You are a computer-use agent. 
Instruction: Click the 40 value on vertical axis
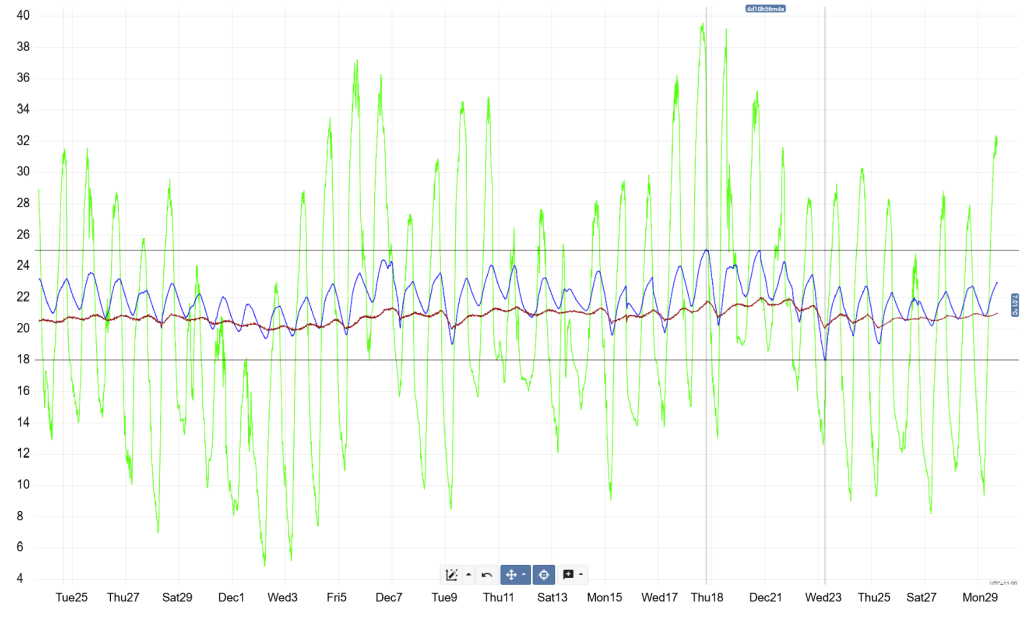22,16
